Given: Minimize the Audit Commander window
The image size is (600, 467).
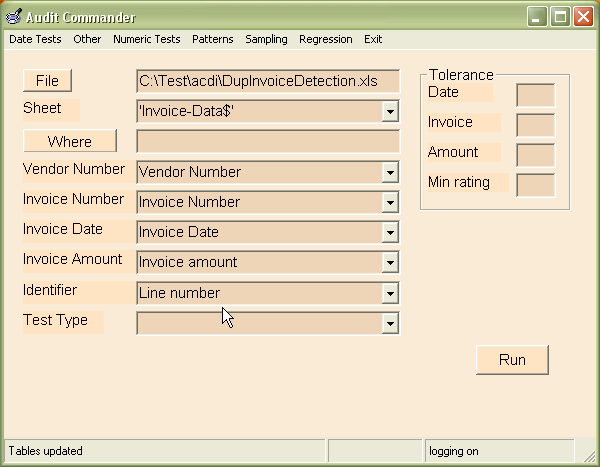Looking at the screenshot, I should click(537, 16).
